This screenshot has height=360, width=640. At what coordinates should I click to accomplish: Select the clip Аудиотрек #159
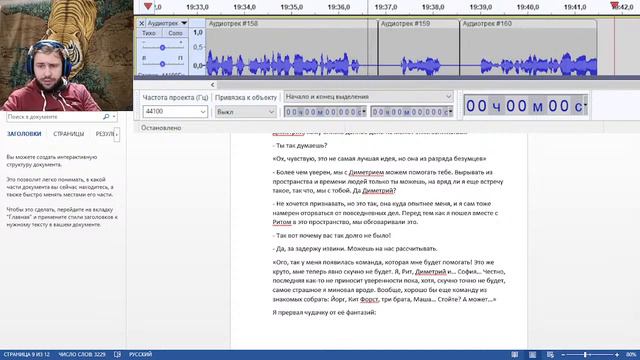[405, 24]
